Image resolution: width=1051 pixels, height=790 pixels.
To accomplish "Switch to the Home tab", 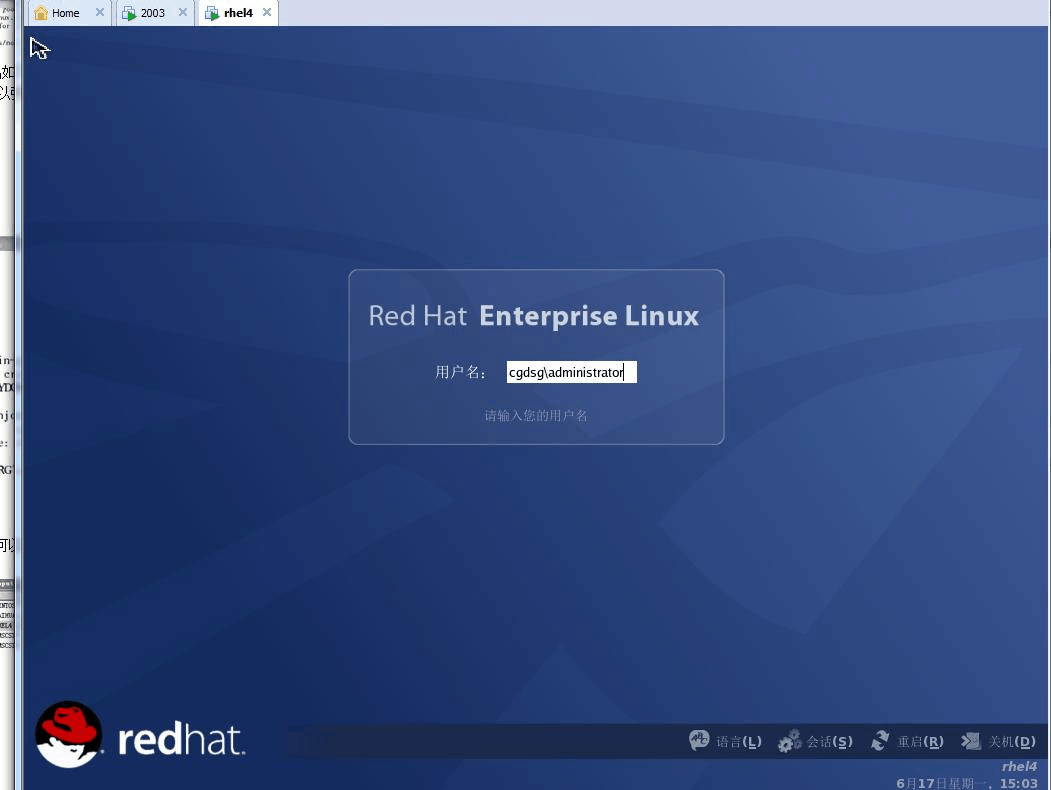I will click(66, 13).
